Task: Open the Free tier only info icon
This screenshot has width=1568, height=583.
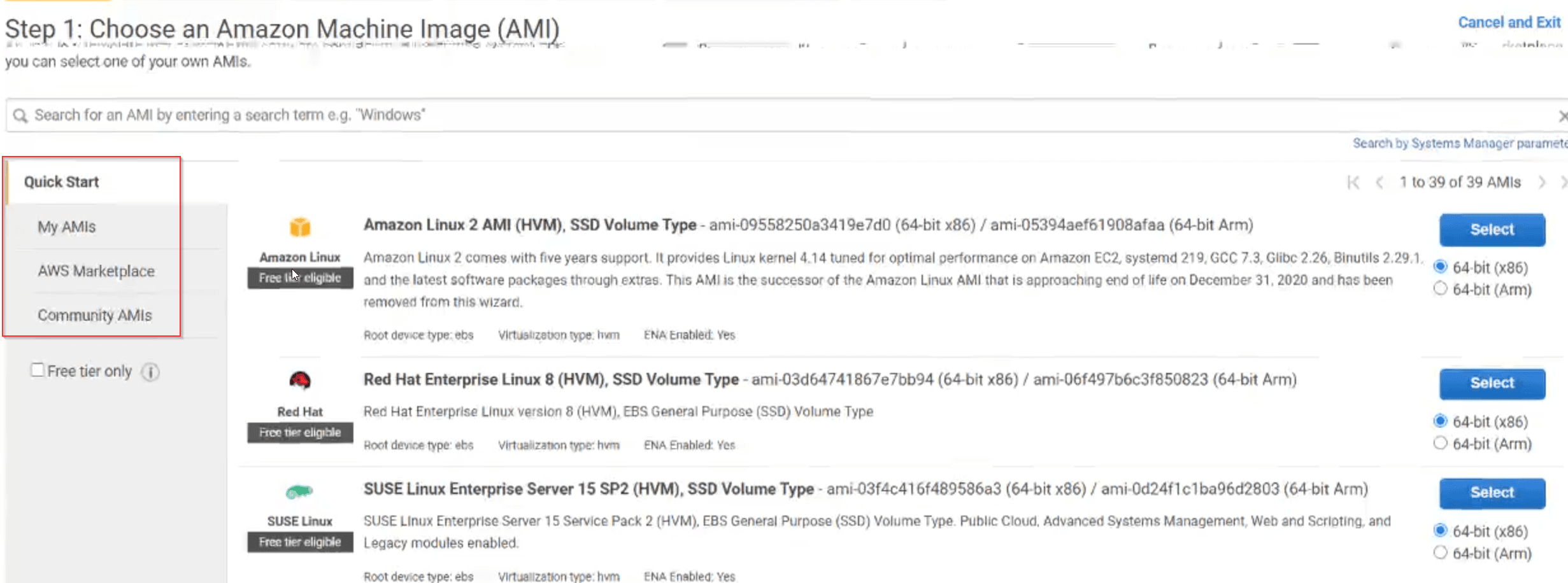Action: (x=150, y=372)
